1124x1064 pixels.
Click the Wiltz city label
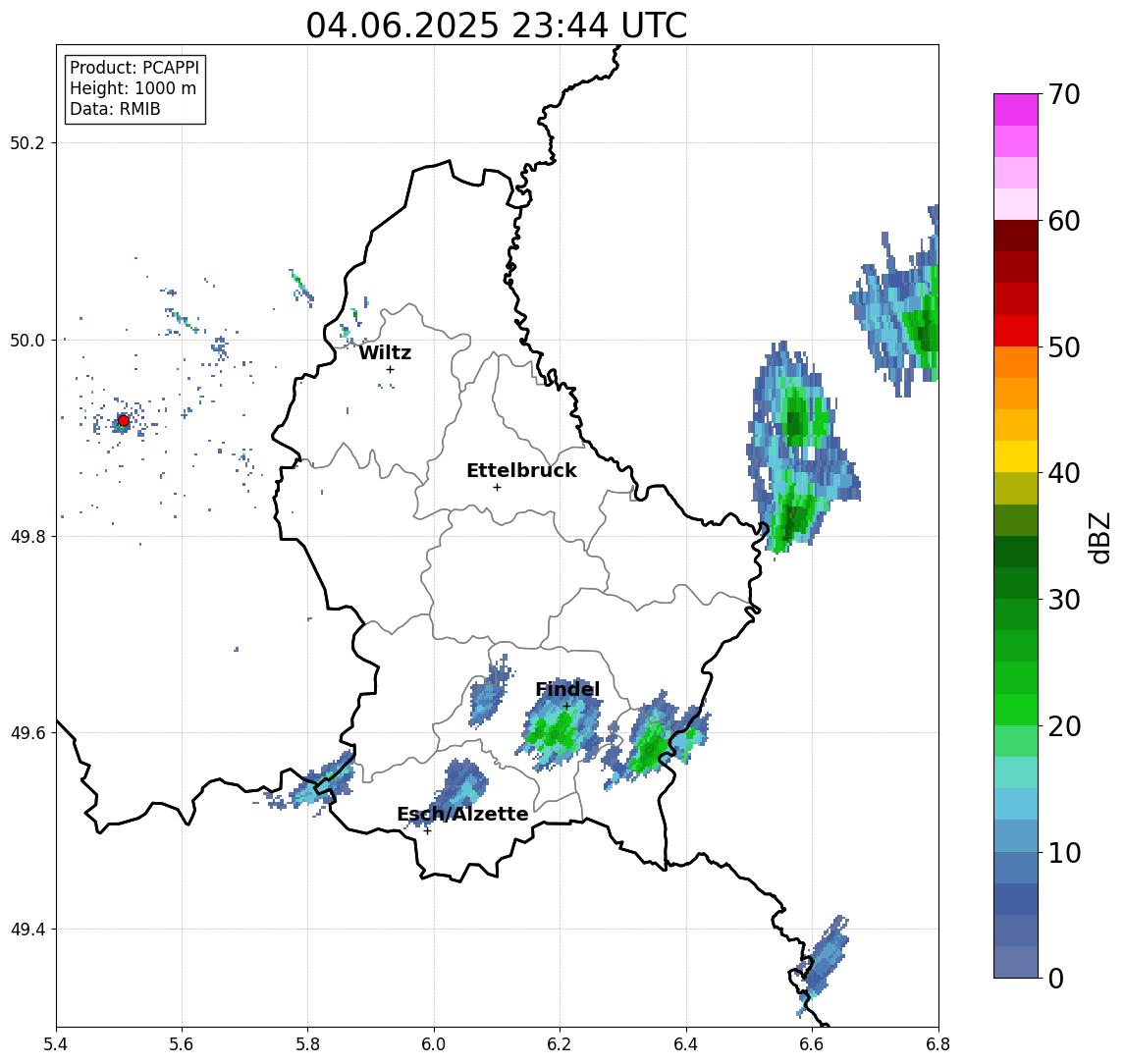point(385,352)
